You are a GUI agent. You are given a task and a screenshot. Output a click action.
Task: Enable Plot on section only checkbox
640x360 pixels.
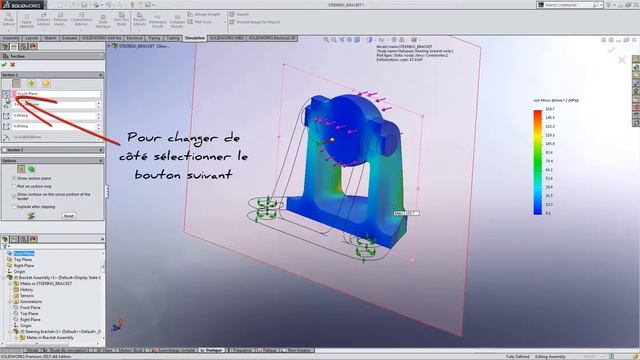[x=14, y=186]
